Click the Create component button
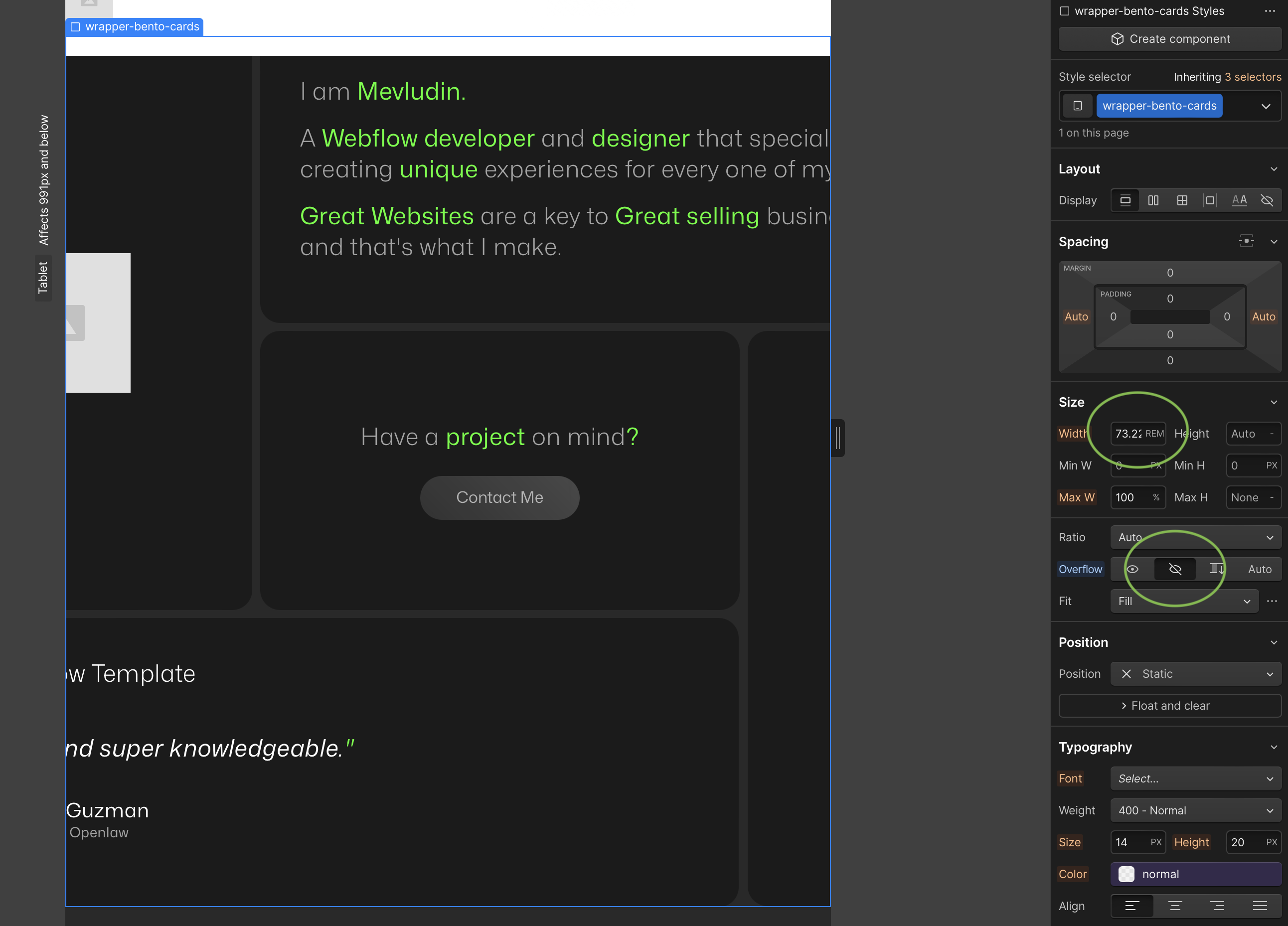 1169,39
